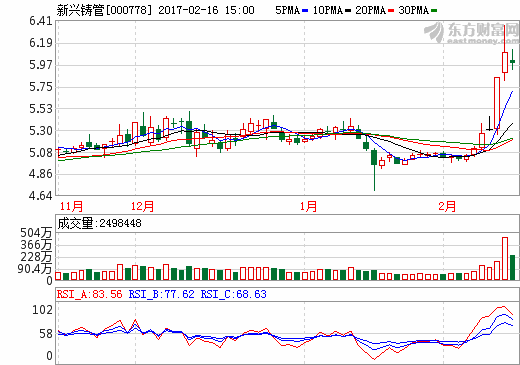Click the 5.08 price axis label
Image resolution: width=520 pixels, height=365 pixels.
[41, 153]
